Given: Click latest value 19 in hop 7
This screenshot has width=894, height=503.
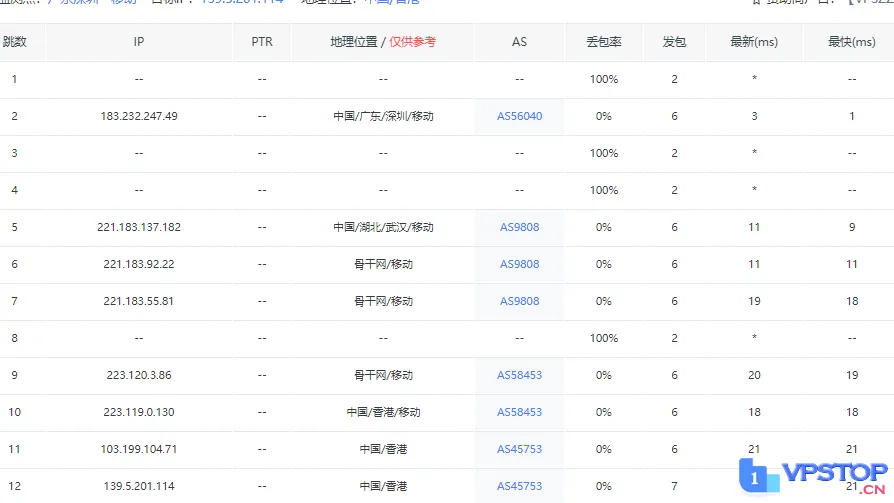Looking at the screenshot, I should 754,301.
